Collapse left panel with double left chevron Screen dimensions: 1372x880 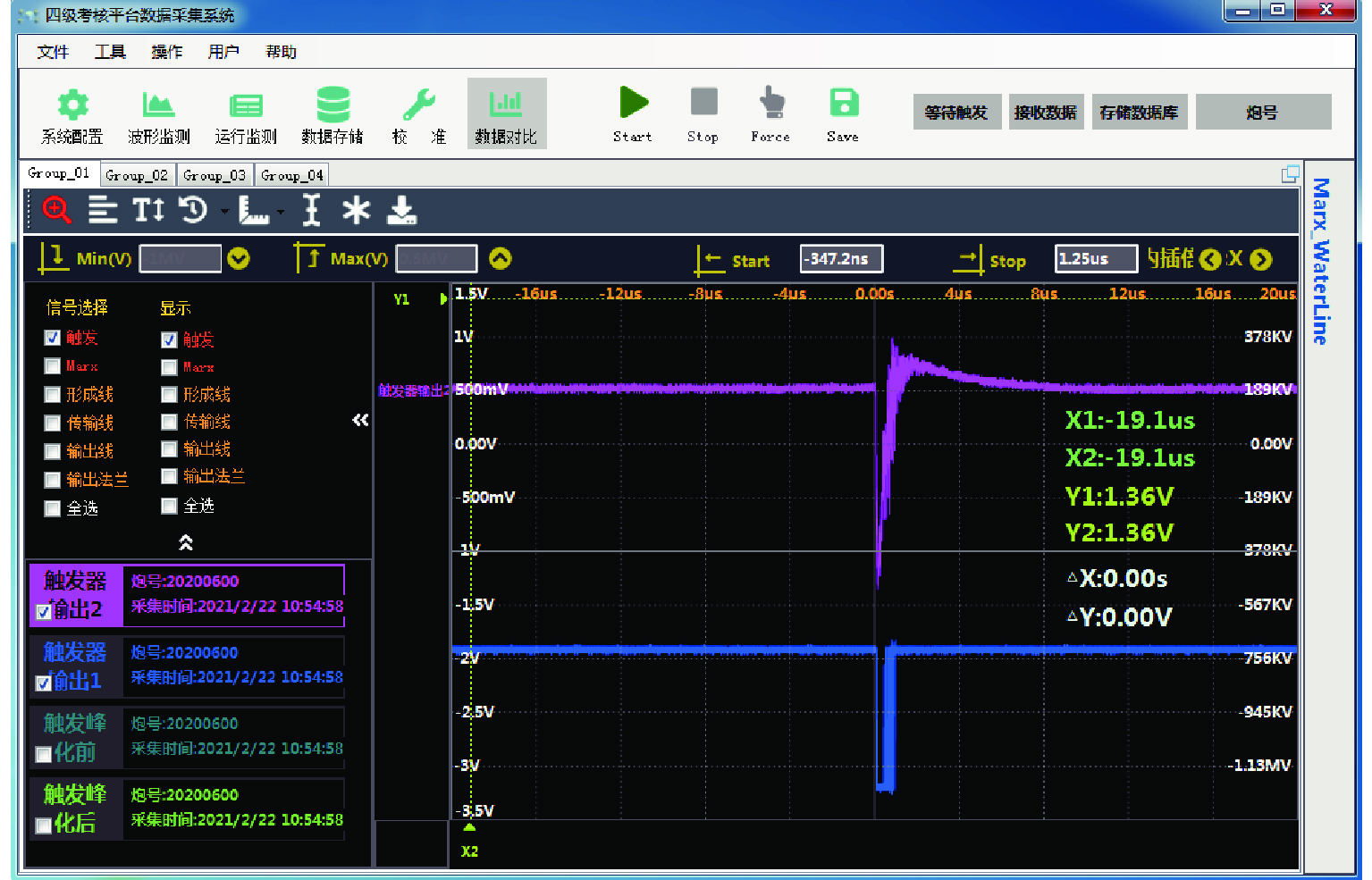(x=360, y=420)
